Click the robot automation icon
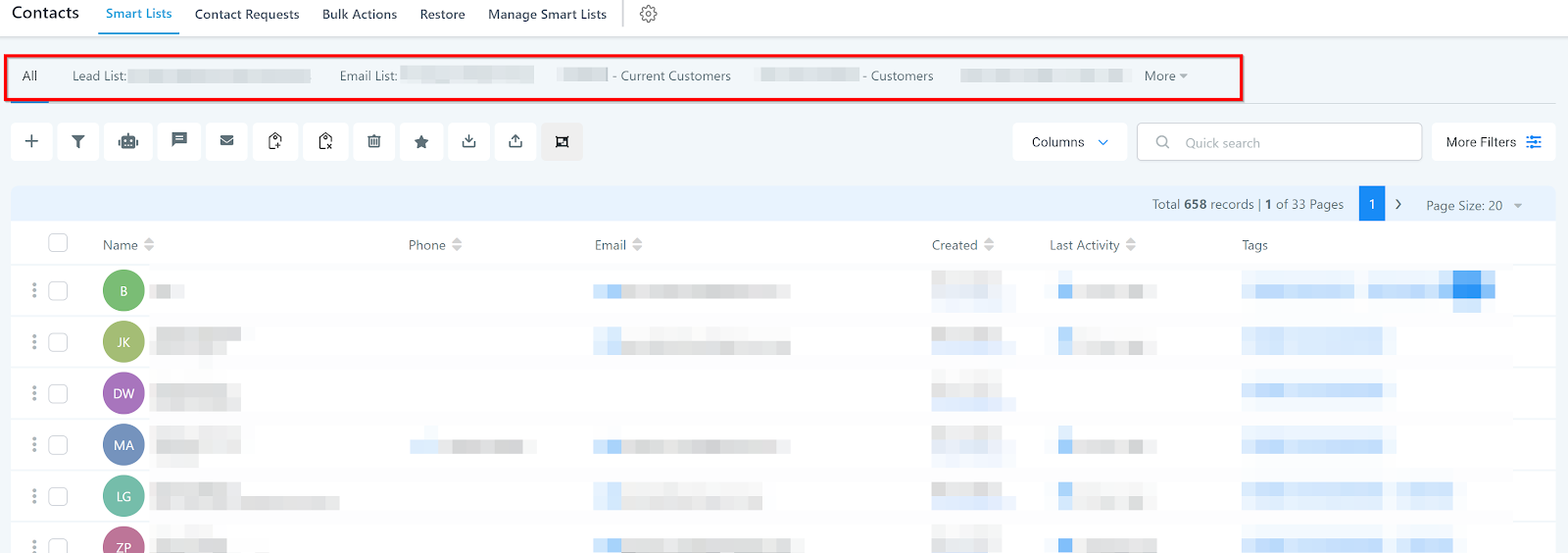This screenshot has height=553, width=1568. (x=128, y=141)
